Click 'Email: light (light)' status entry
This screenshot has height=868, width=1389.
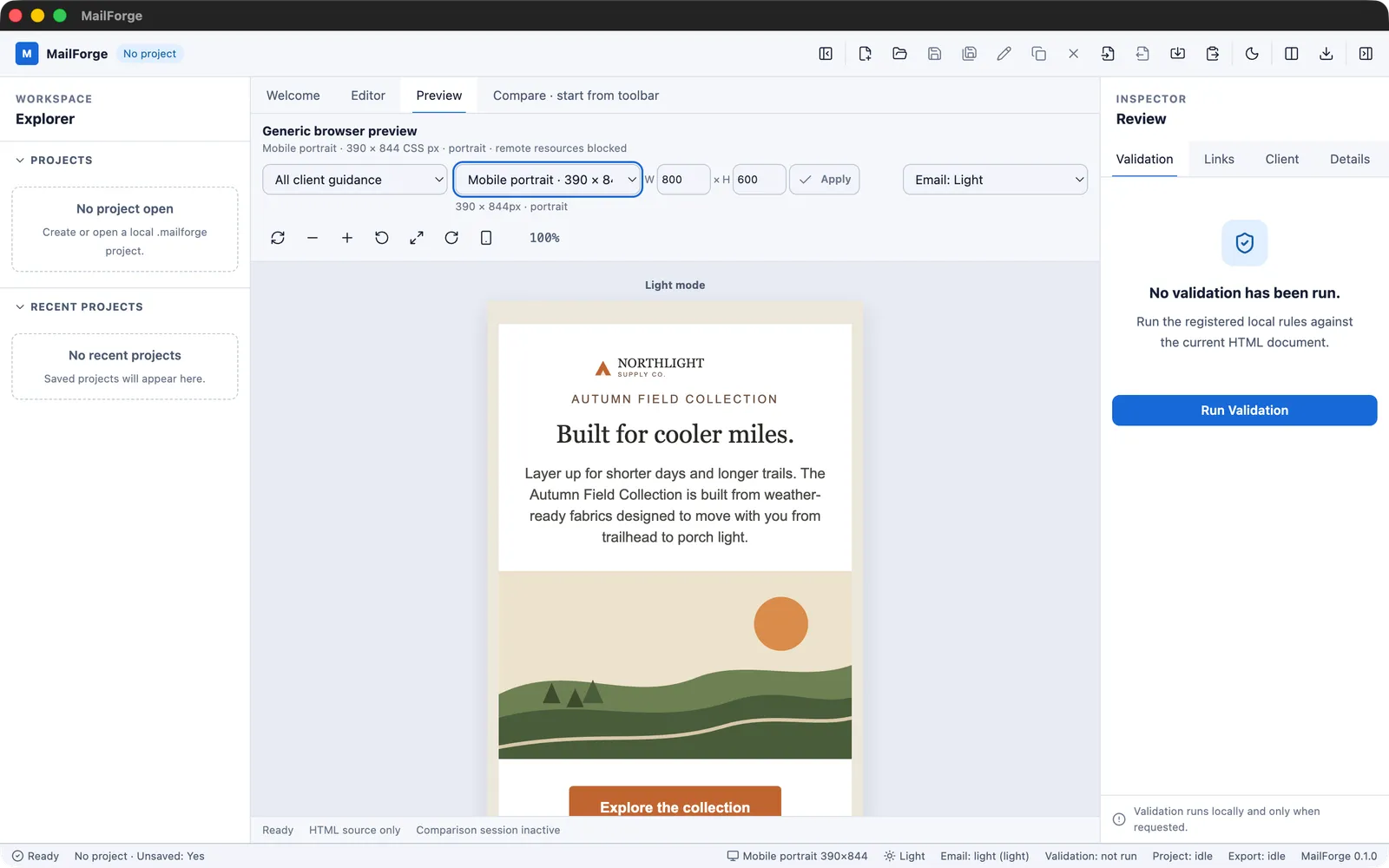coord(984,856)
